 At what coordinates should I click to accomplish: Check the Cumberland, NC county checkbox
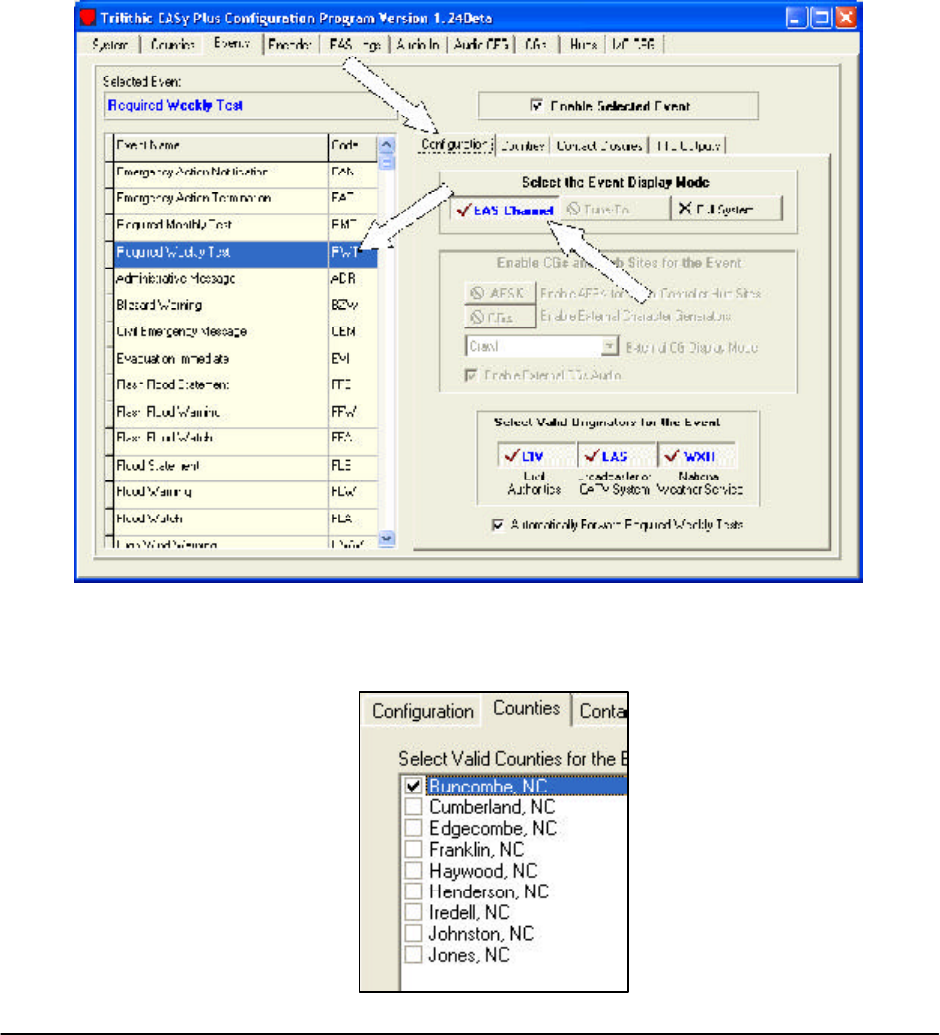pos(413,807)
